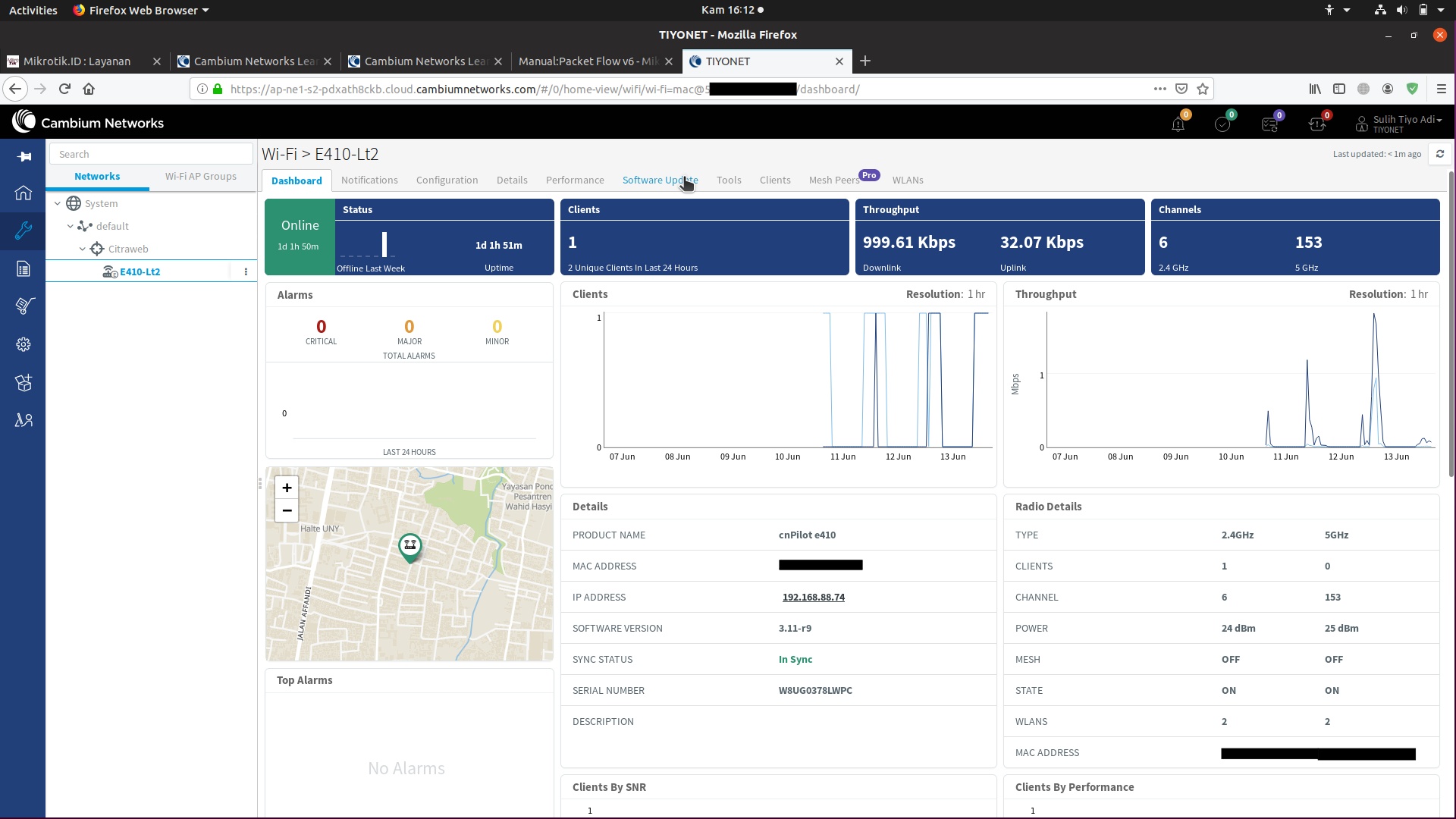Click the Search input field
This screenshot has height=819, width=1456.
click(x=151, y=154)
